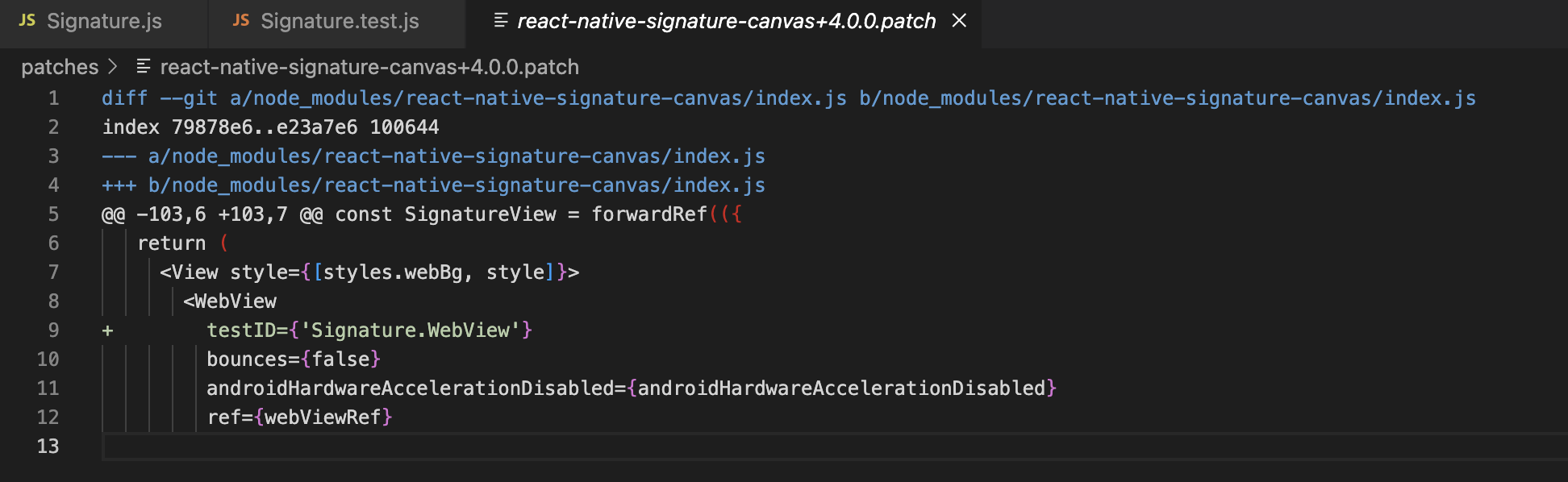Click the JS icon on Signature.test.js tab
Viewport: 1568px width, 482px height.
coord(241,21)
